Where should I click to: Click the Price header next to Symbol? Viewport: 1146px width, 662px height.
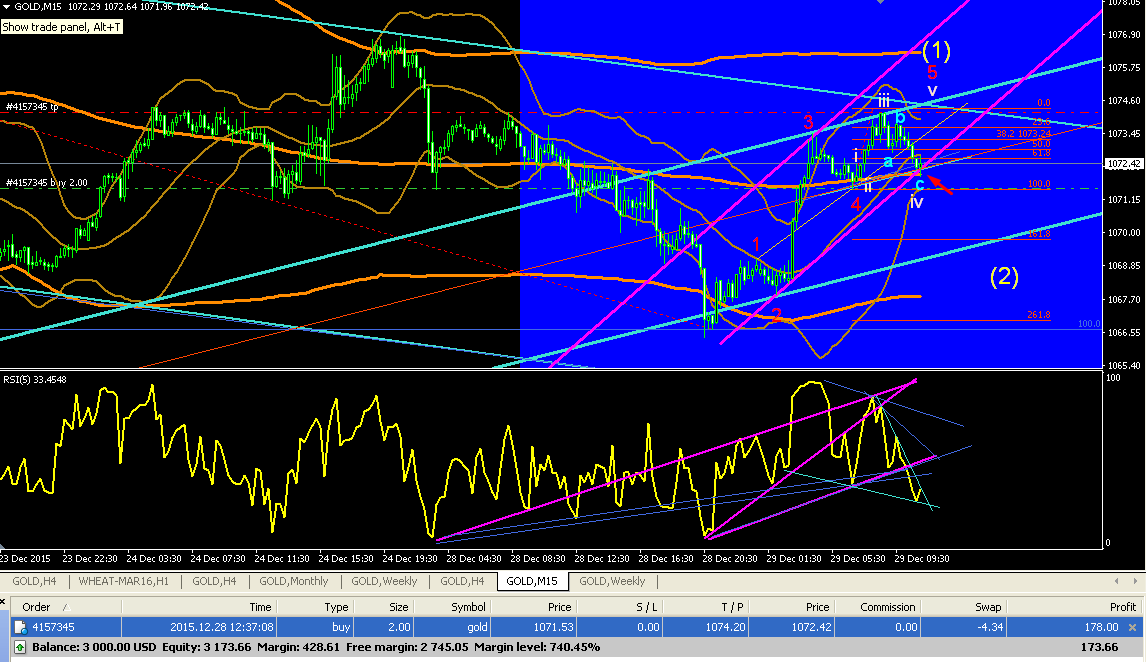(x=533, y=607)
